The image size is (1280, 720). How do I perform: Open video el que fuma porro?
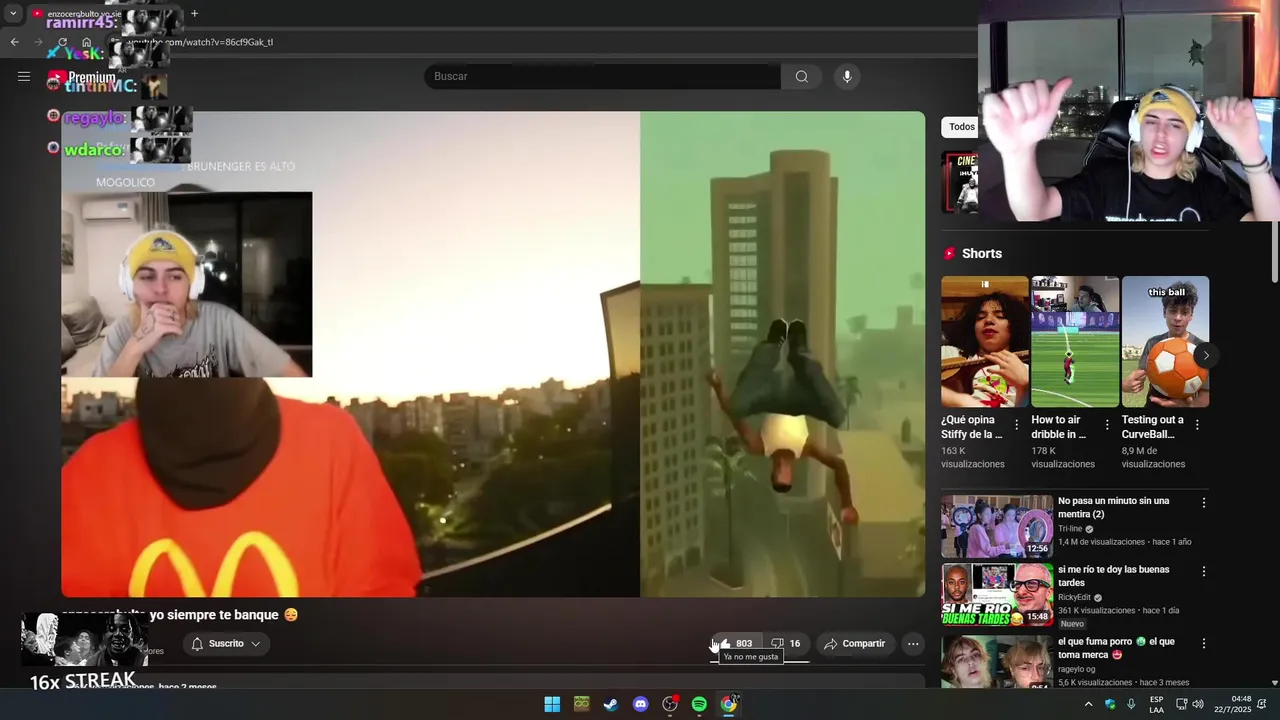pyautogui.click(x=1116, y=648)
